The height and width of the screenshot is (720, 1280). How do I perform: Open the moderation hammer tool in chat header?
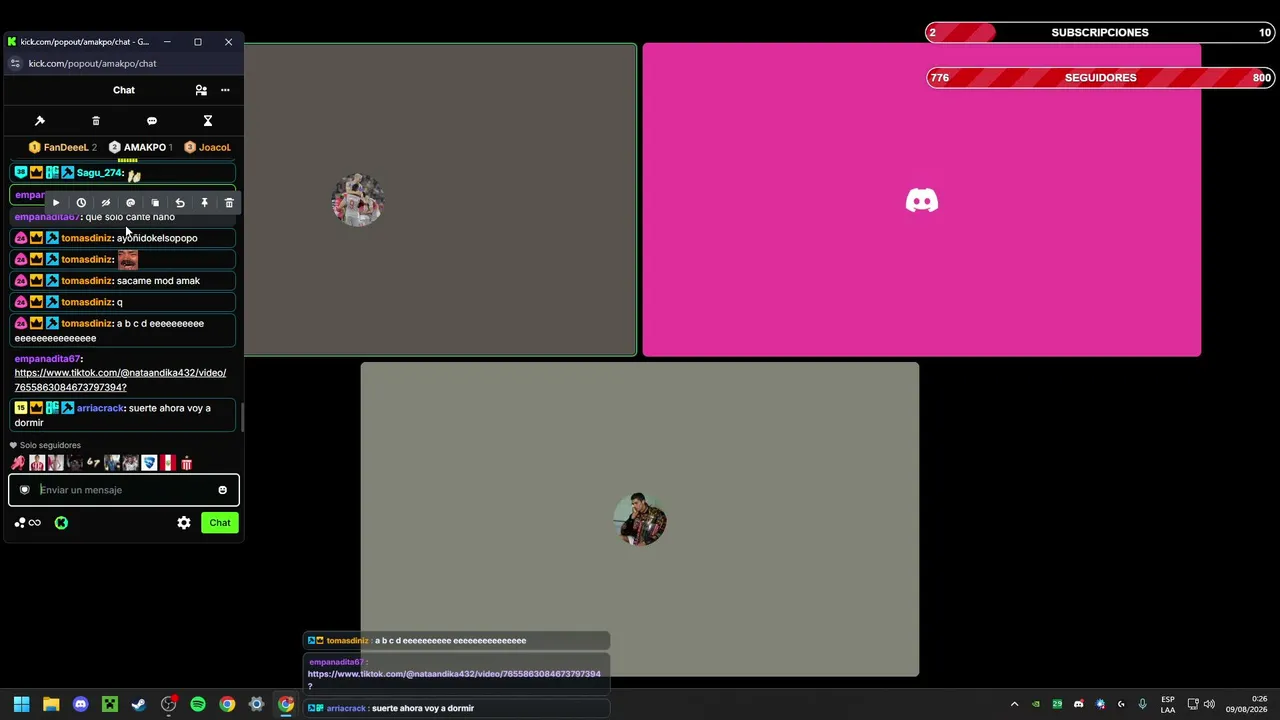point(40,121)
